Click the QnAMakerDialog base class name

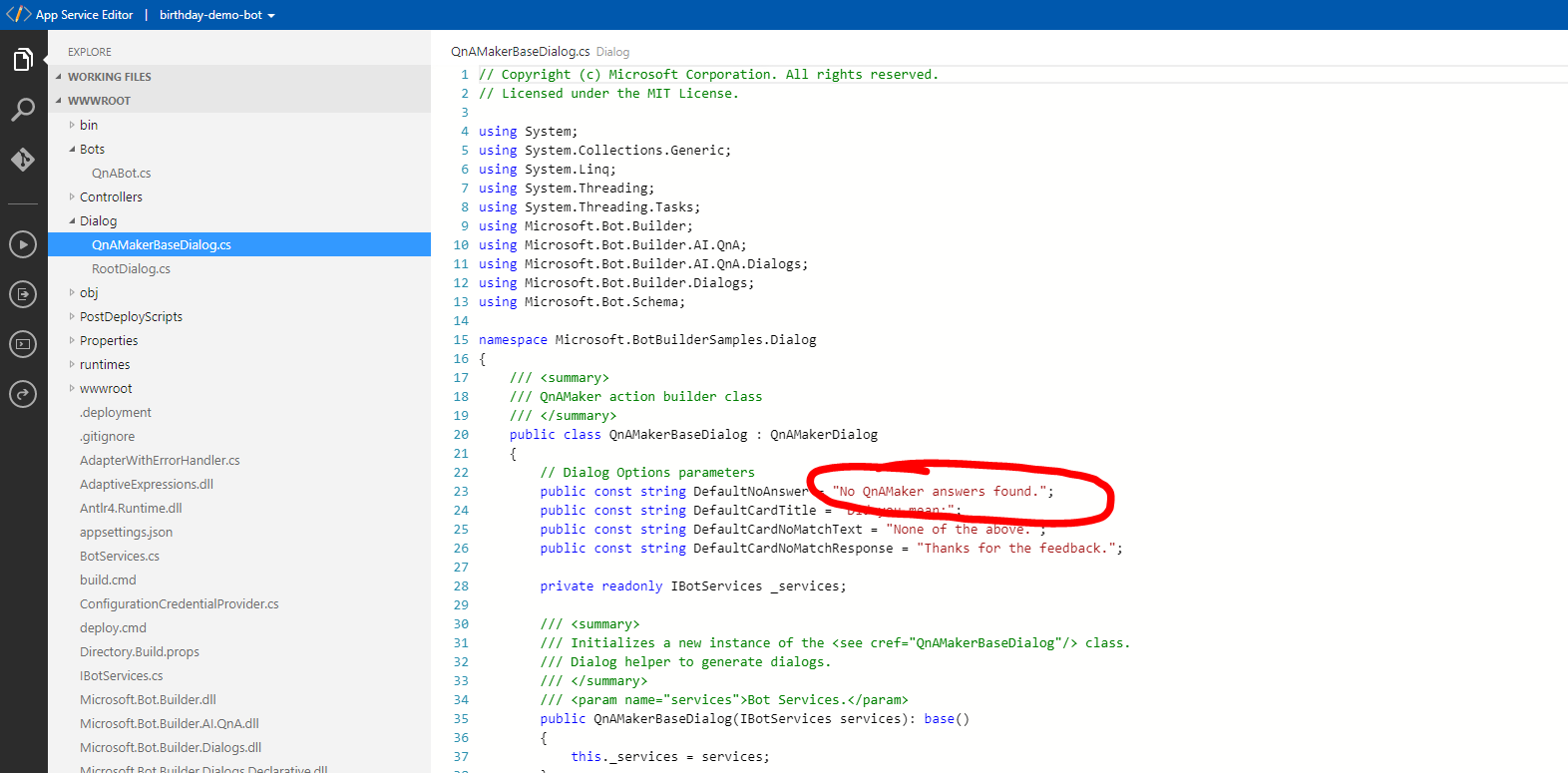point(824,434)
